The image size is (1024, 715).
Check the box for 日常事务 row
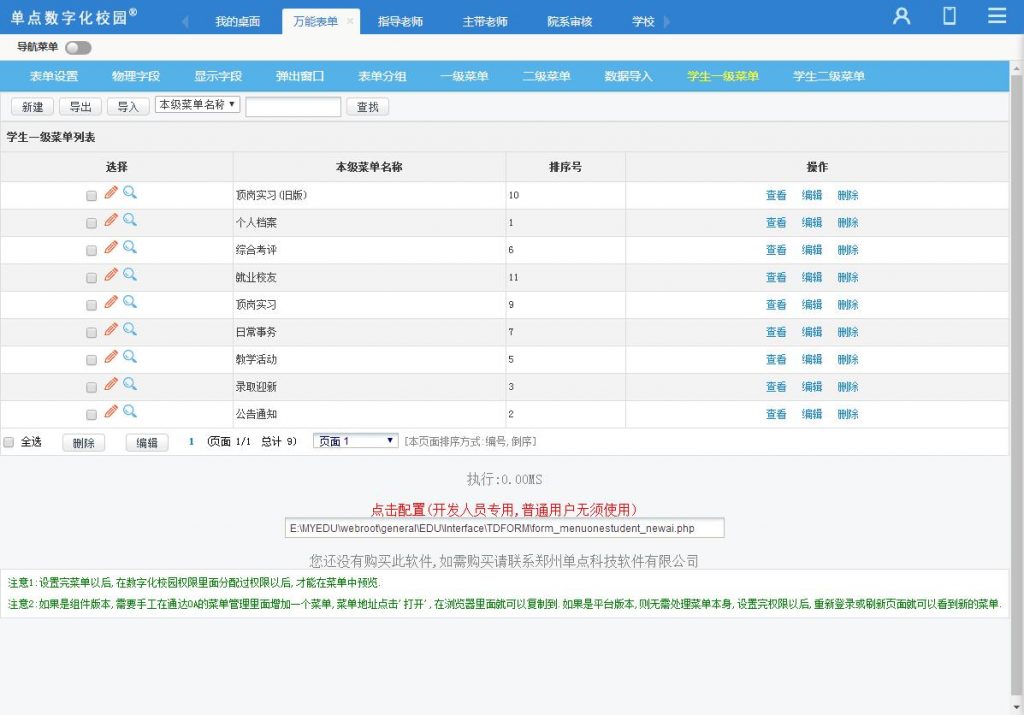pyautogui.click(x=91, y=333)
